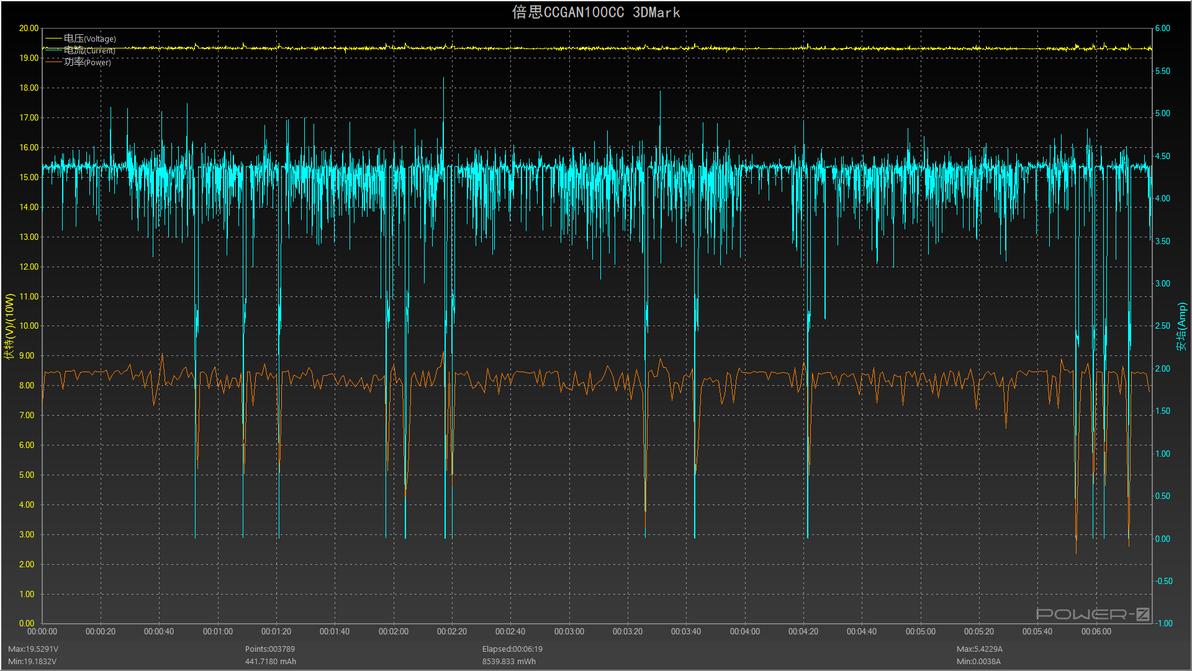Select the 电压(Voltage) legend entry
Image resolution: width=1192 pixels, height=671 pixels.
coord(81,38)
